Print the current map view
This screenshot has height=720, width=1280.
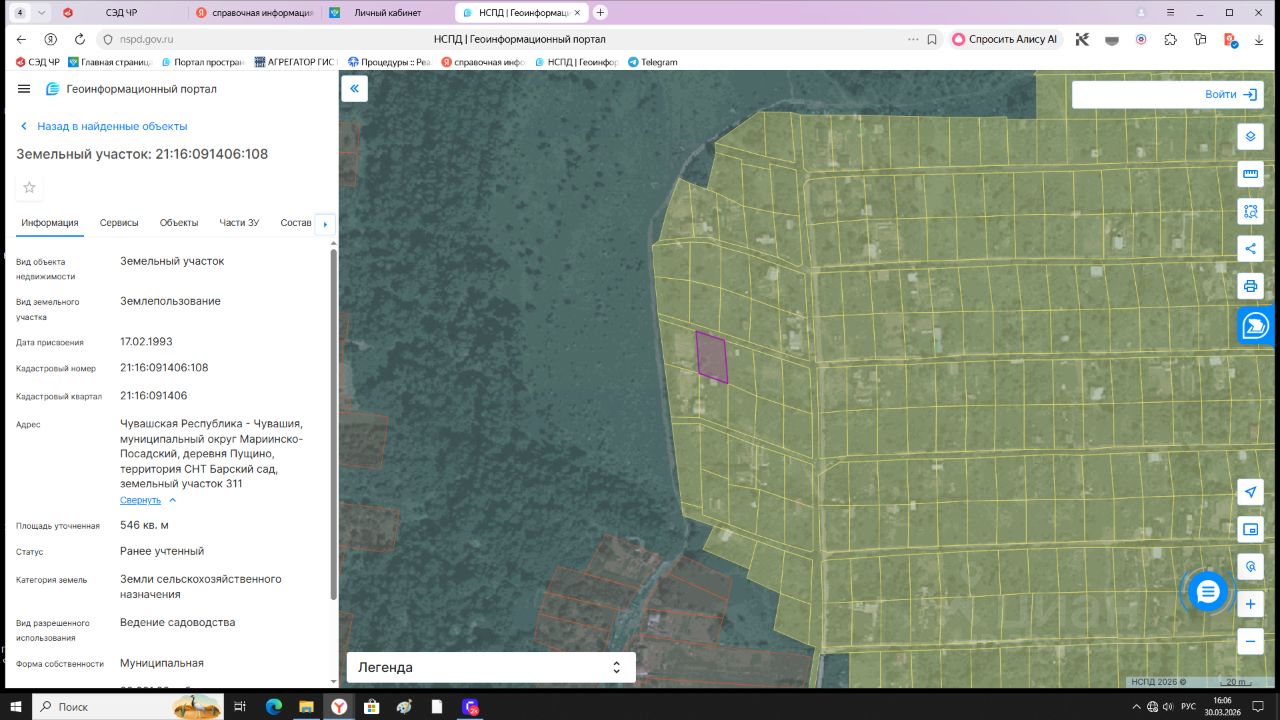(1250, 286)
